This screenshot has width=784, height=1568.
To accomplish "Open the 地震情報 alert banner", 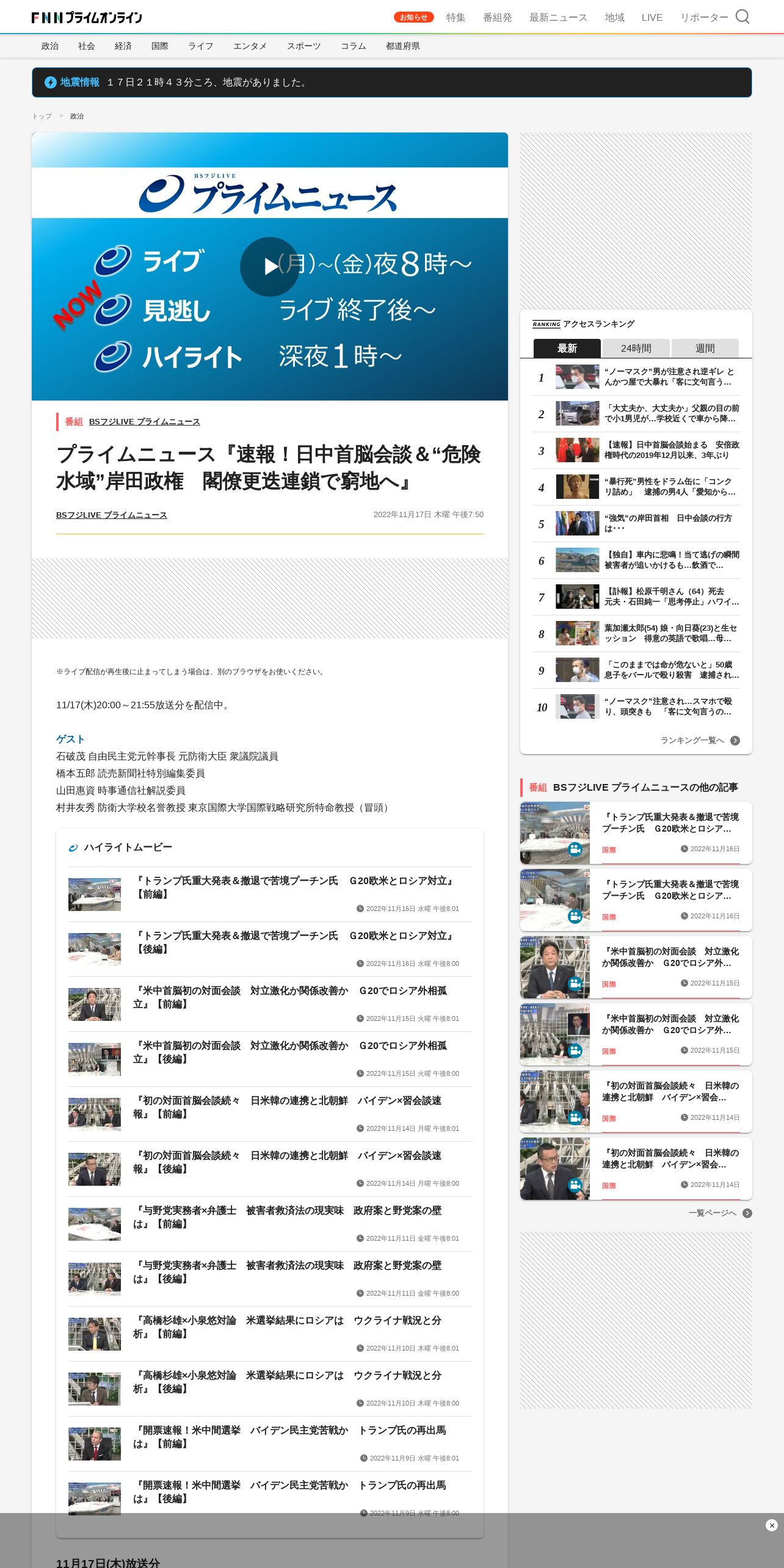I will (392, 82).
